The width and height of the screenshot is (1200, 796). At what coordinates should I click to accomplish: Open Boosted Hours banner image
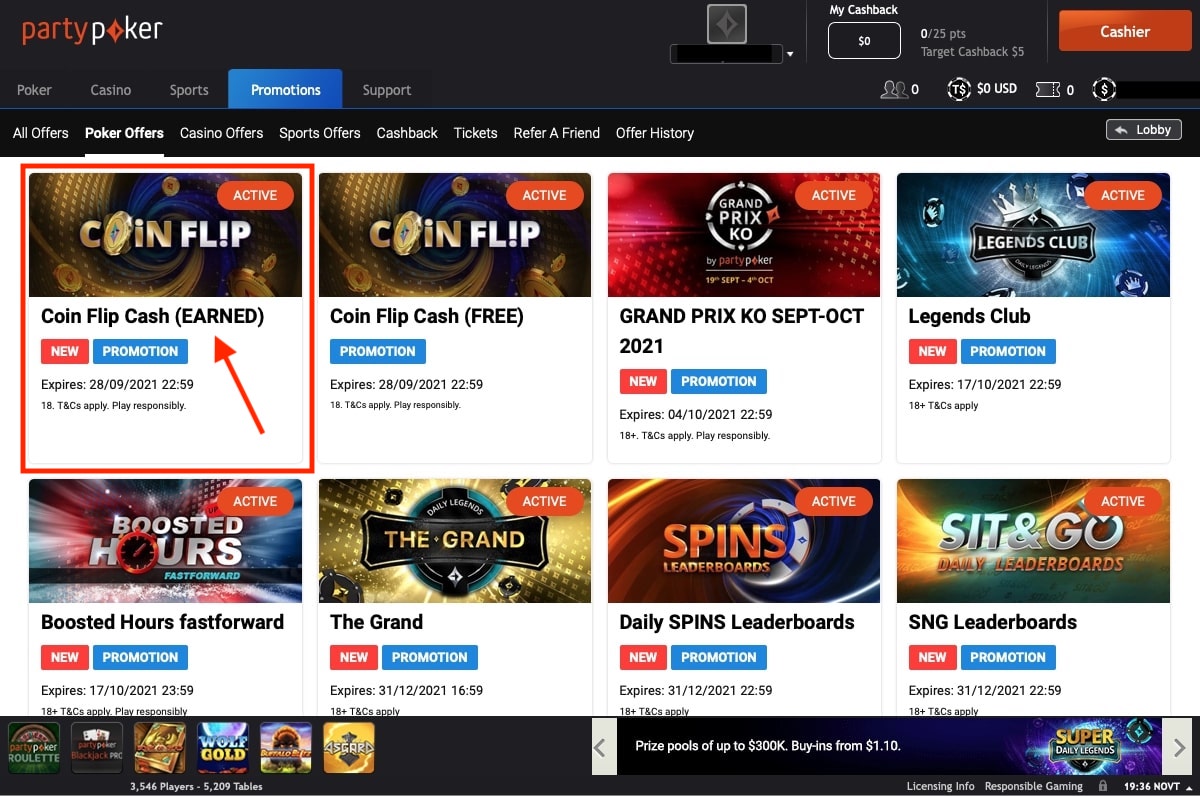coord(165,541)
